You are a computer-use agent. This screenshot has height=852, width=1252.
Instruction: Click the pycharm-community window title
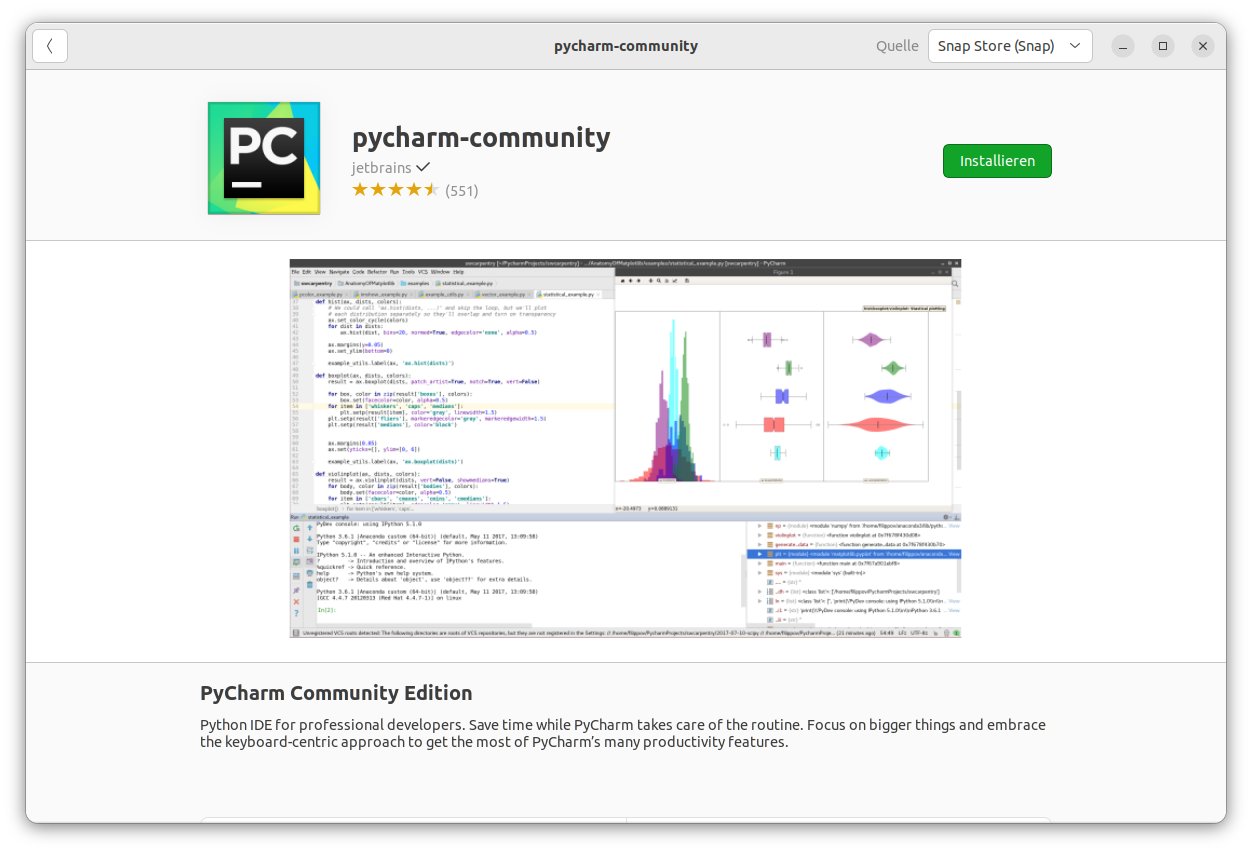click(626, 46)
